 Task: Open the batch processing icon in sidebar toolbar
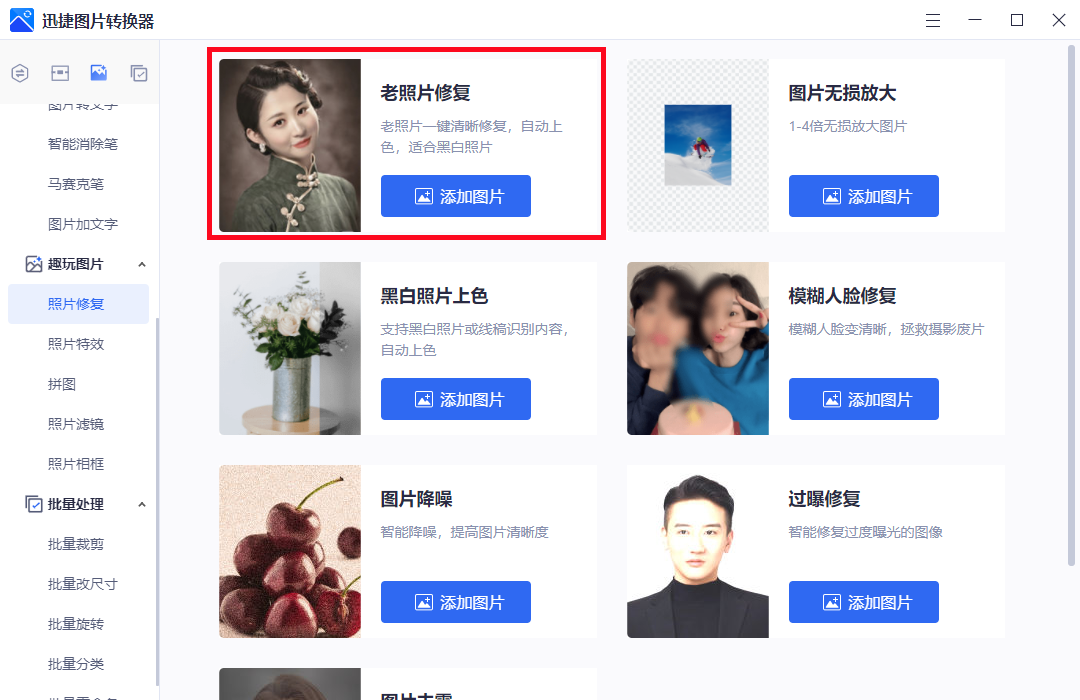coord(138,72)
